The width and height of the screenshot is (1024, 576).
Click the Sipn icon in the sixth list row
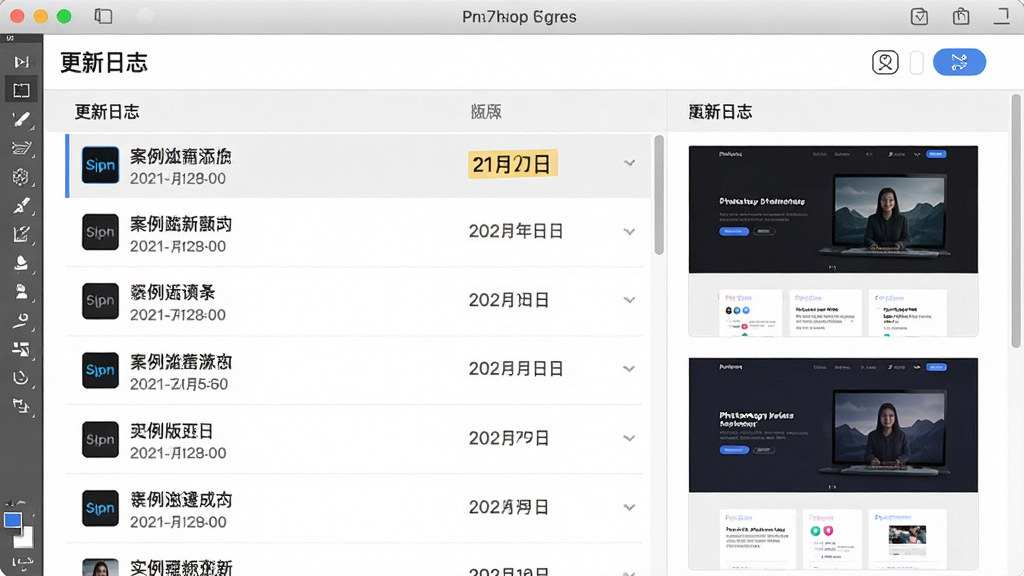tap(101, 508)
